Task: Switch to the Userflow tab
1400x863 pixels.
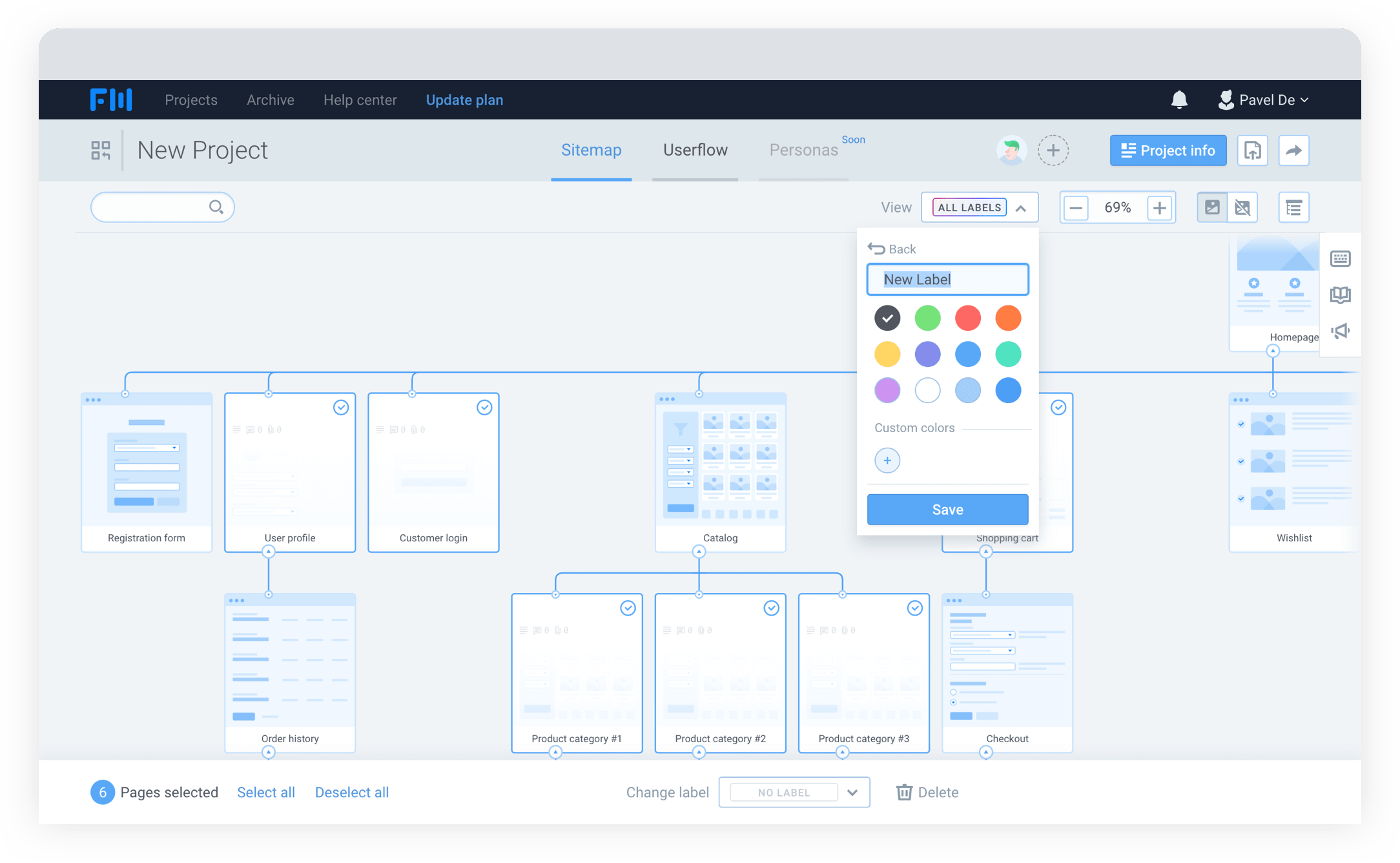Action: click(695, 150)
